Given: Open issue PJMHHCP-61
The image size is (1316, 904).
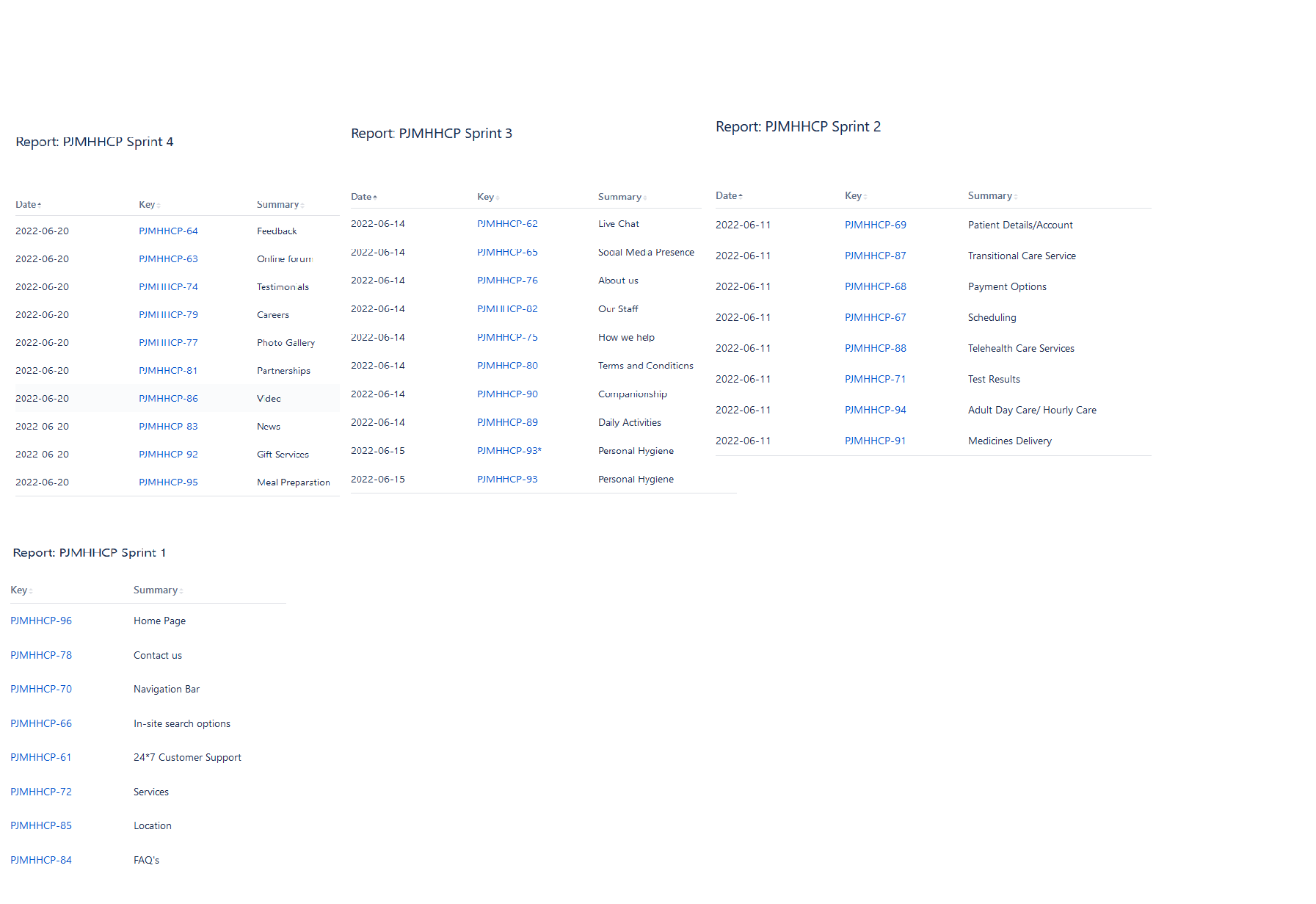Looking at the screenshot, I should (x=41, y=758).
